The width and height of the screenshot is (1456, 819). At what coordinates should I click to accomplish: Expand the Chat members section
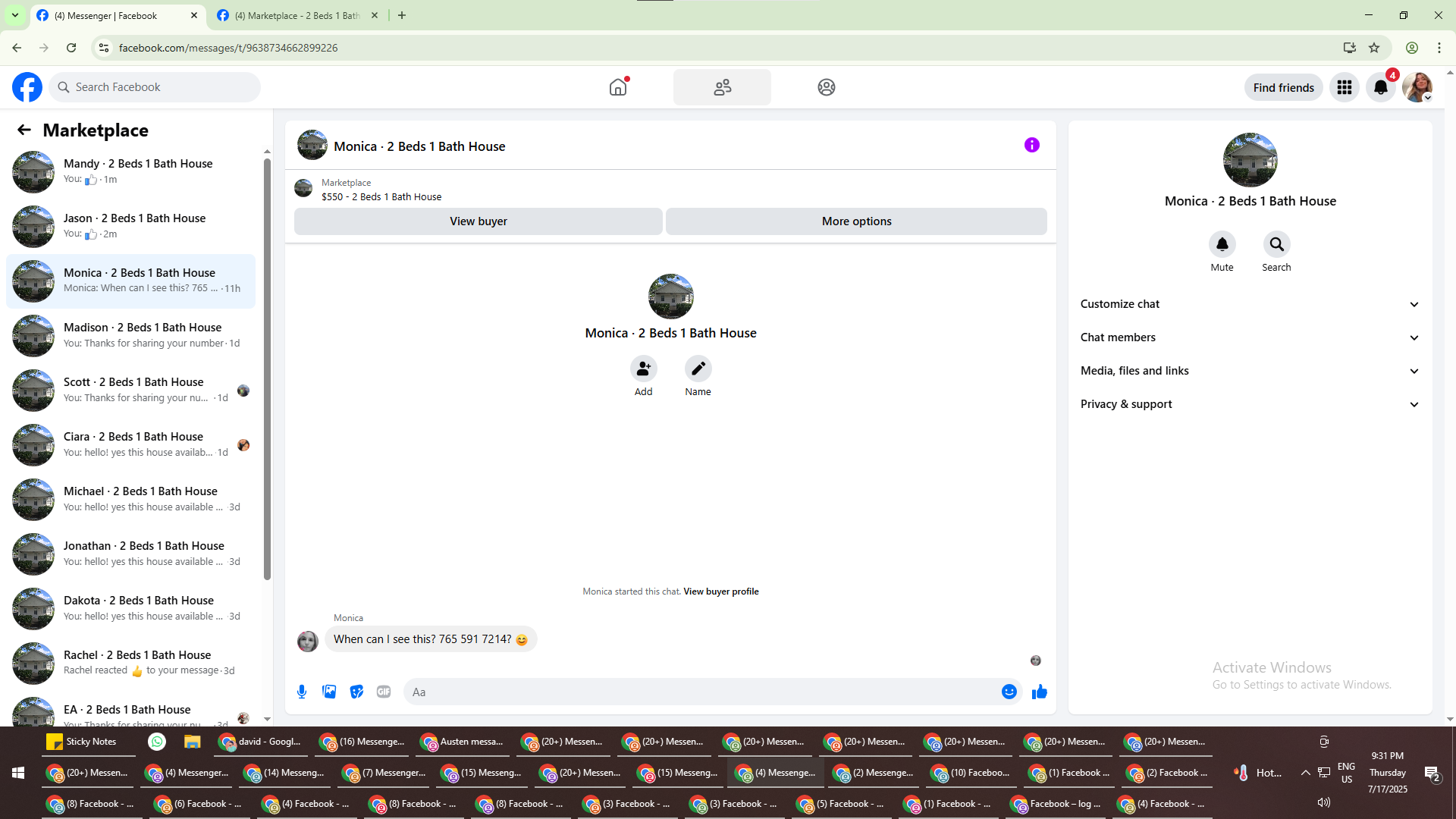pos(1250,337)
